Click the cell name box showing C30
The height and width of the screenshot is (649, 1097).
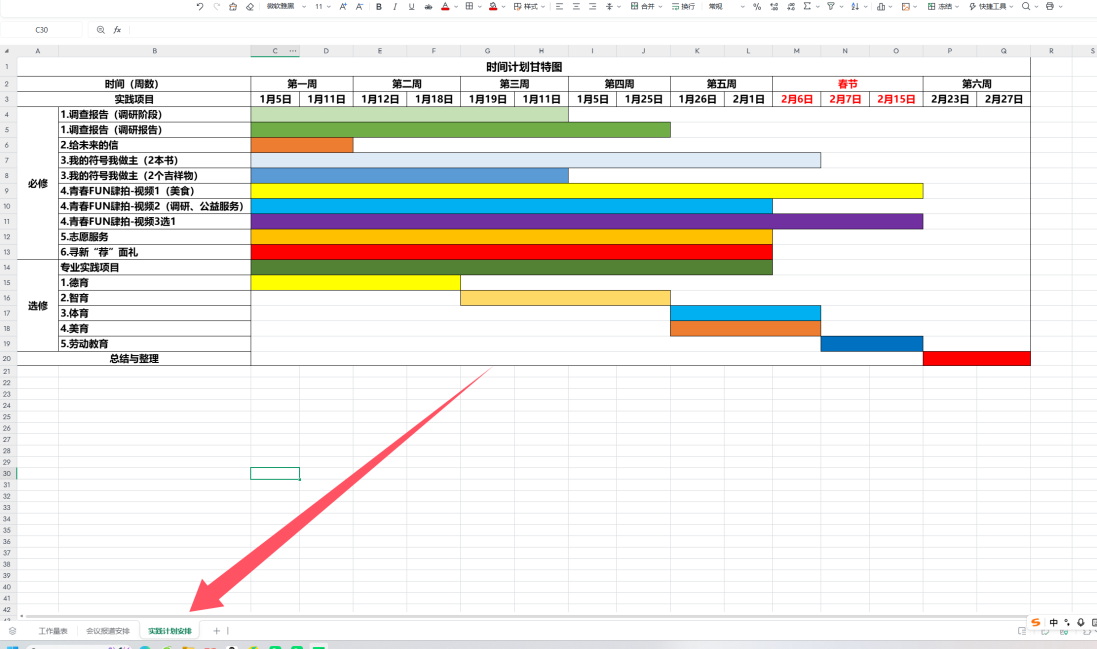tap(42, 30)
